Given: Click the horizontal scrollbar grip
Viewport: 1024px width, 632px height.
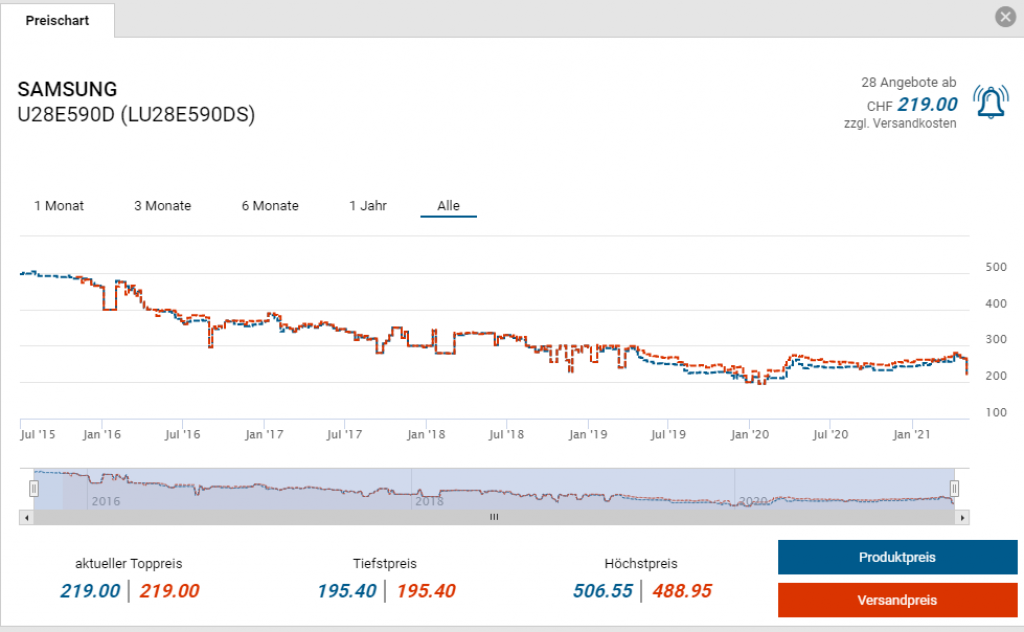Looking at the screenshot, I should click(x=493, y=518).
